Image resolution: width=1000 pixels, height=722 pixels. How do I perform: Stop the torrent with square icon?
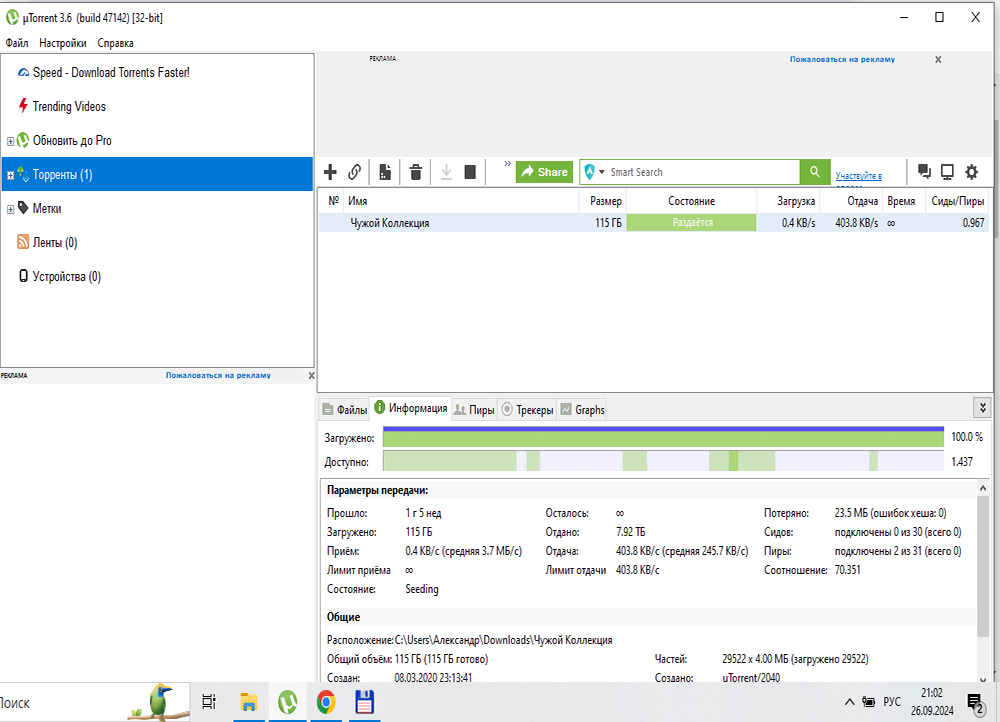click(x=470, y=172)
